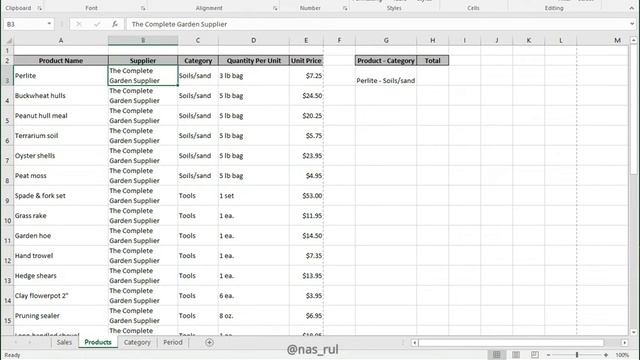The height and width of the screenshot is (360, 640).
Task: Zoom out with the minus icon
Action: (549, 355)
